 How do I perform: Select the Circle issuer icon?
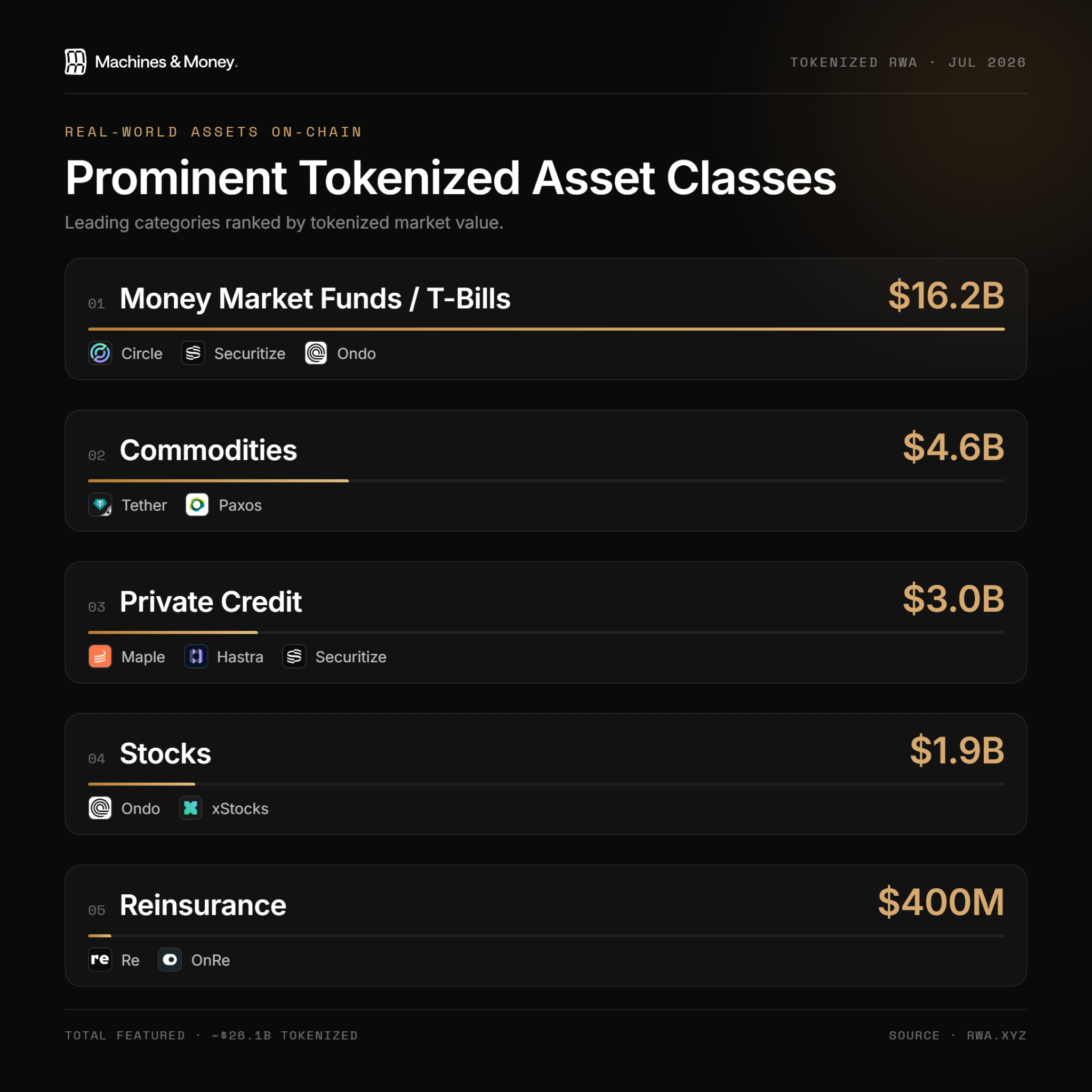[x=100, y=354]
